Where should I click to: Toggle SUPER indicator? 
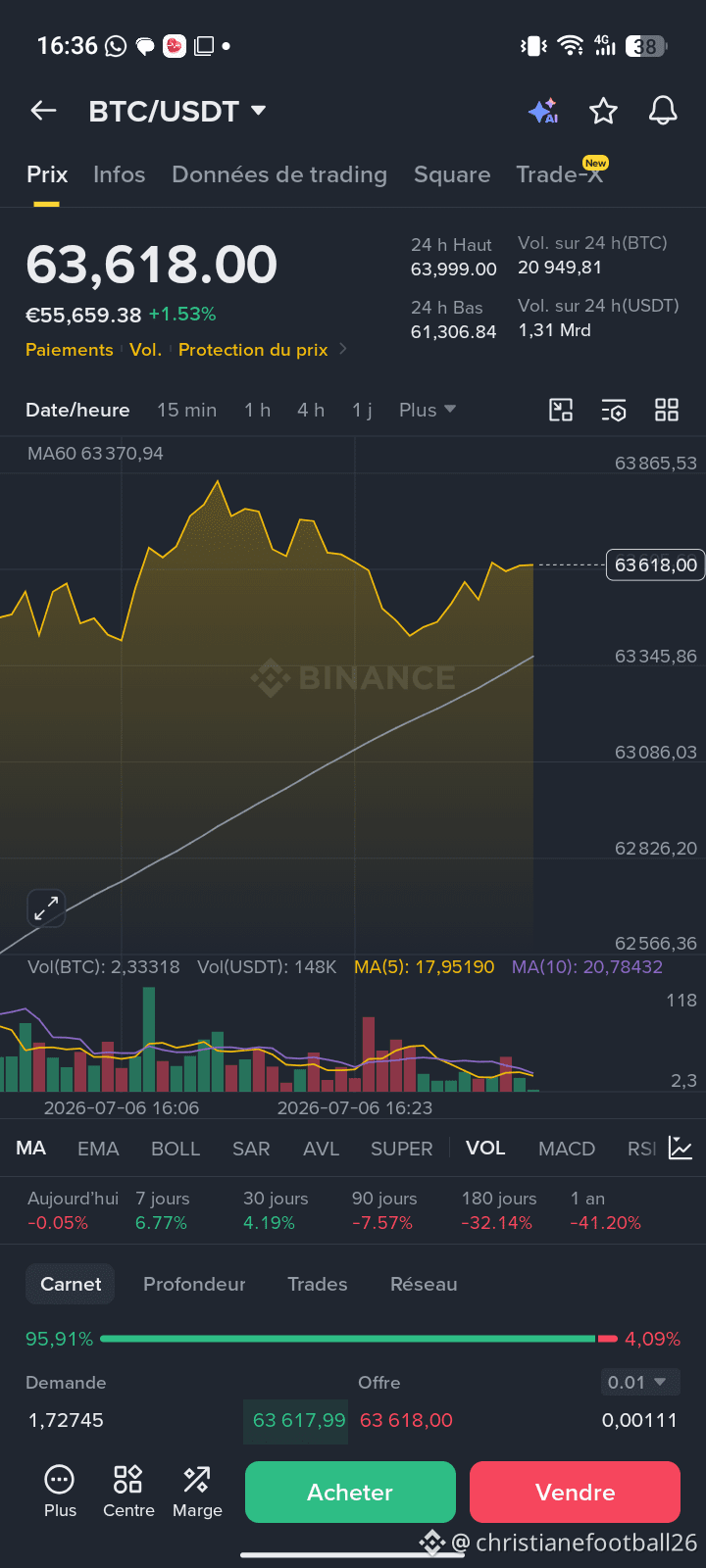tap(401, 1149)
